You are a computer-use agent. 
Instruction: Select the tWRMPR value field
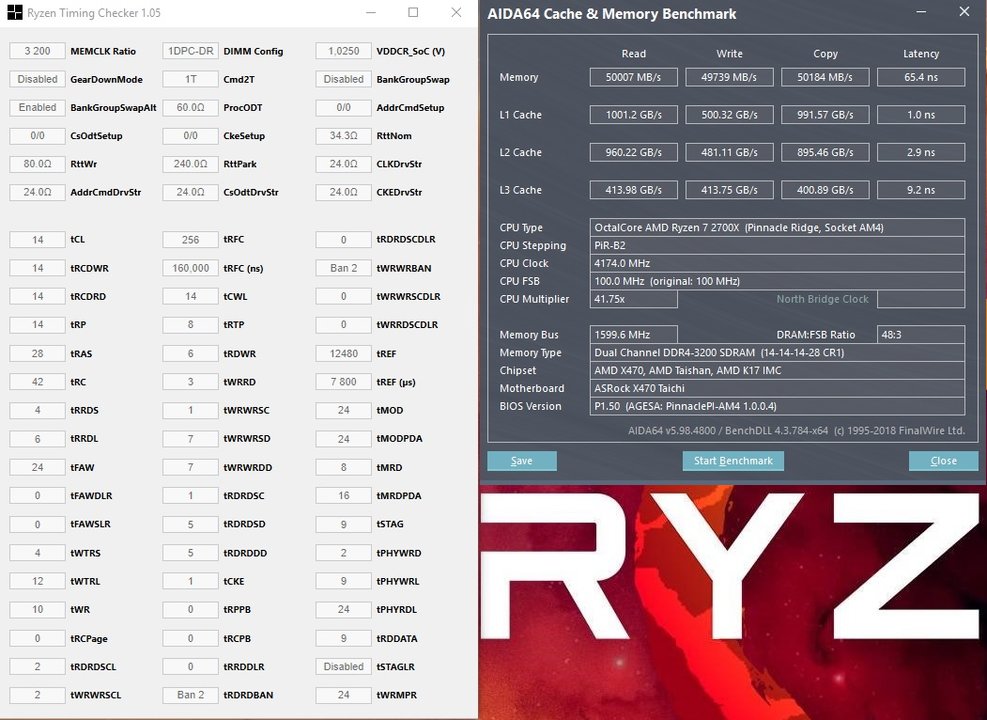pyautogui.click(x=343, y=695)
